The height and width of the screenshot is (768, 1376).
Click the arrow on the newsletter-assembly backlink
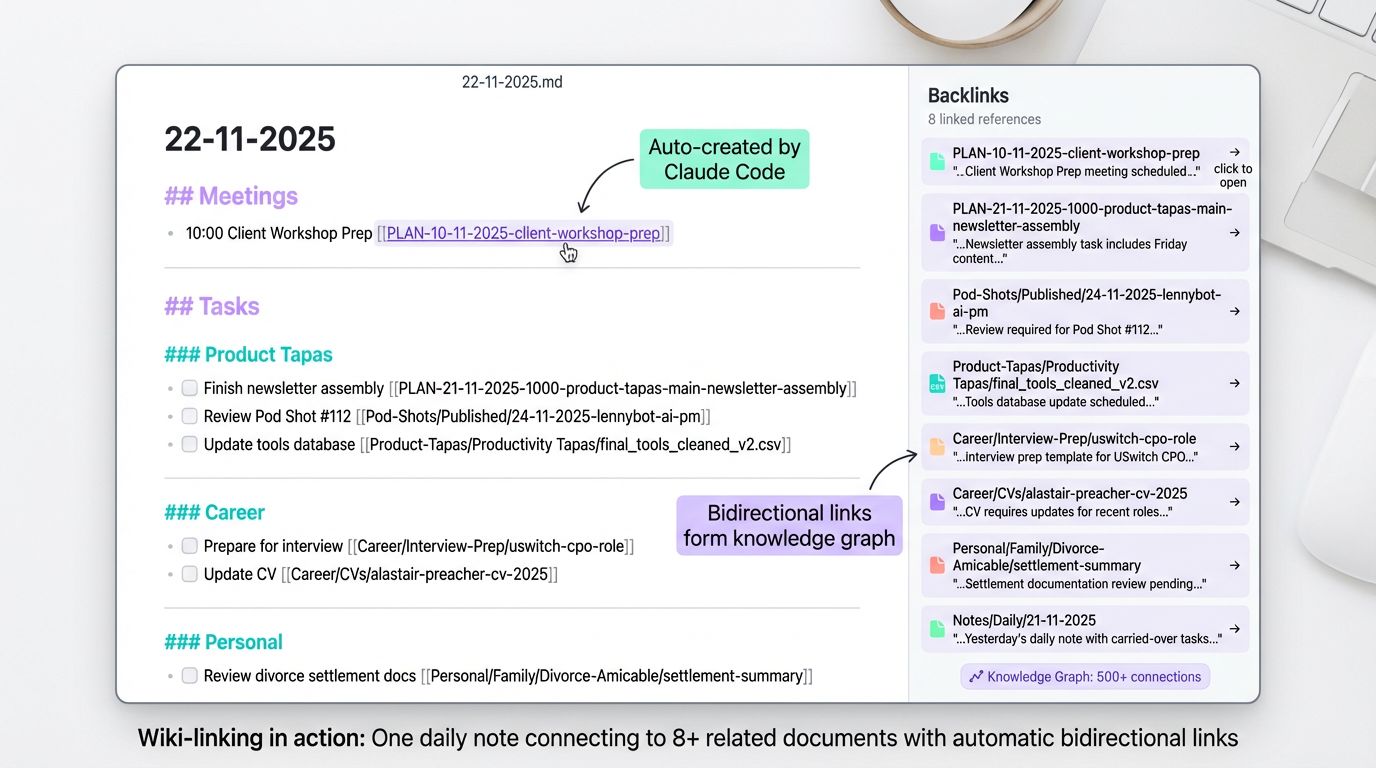pyautogui.click(x=1234, y=232)
